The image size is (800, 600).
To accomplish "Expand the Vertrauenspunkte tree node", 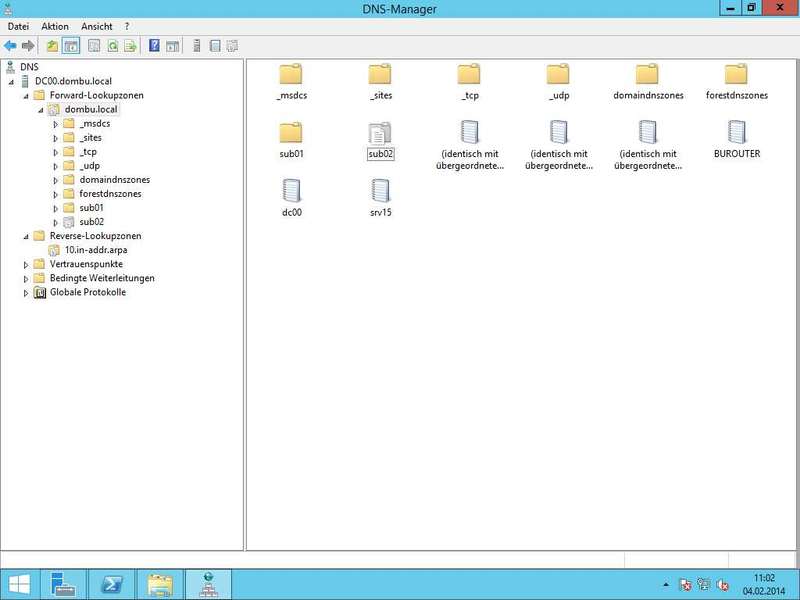I will (x=26, y=264).
